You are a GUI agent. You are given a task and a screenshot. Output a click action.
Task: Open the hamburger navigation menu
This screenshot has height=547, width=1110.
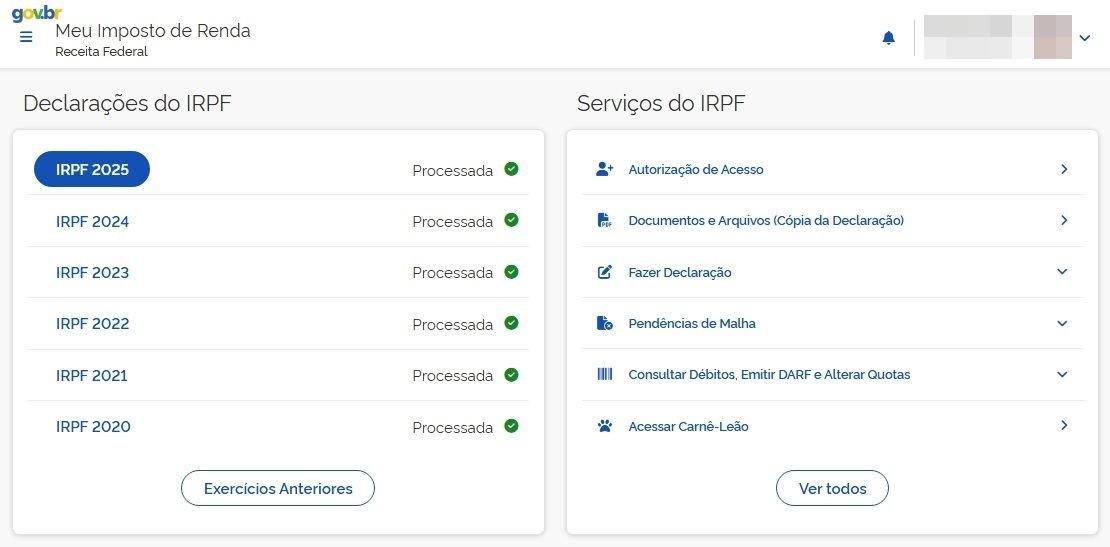click(x=26, y=37)
